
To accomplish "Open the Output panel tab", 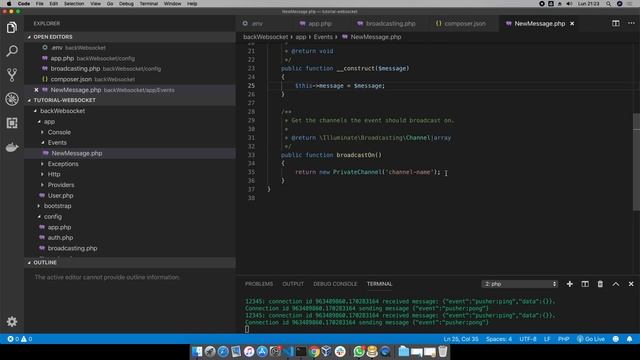I will [x=293, y=284].
